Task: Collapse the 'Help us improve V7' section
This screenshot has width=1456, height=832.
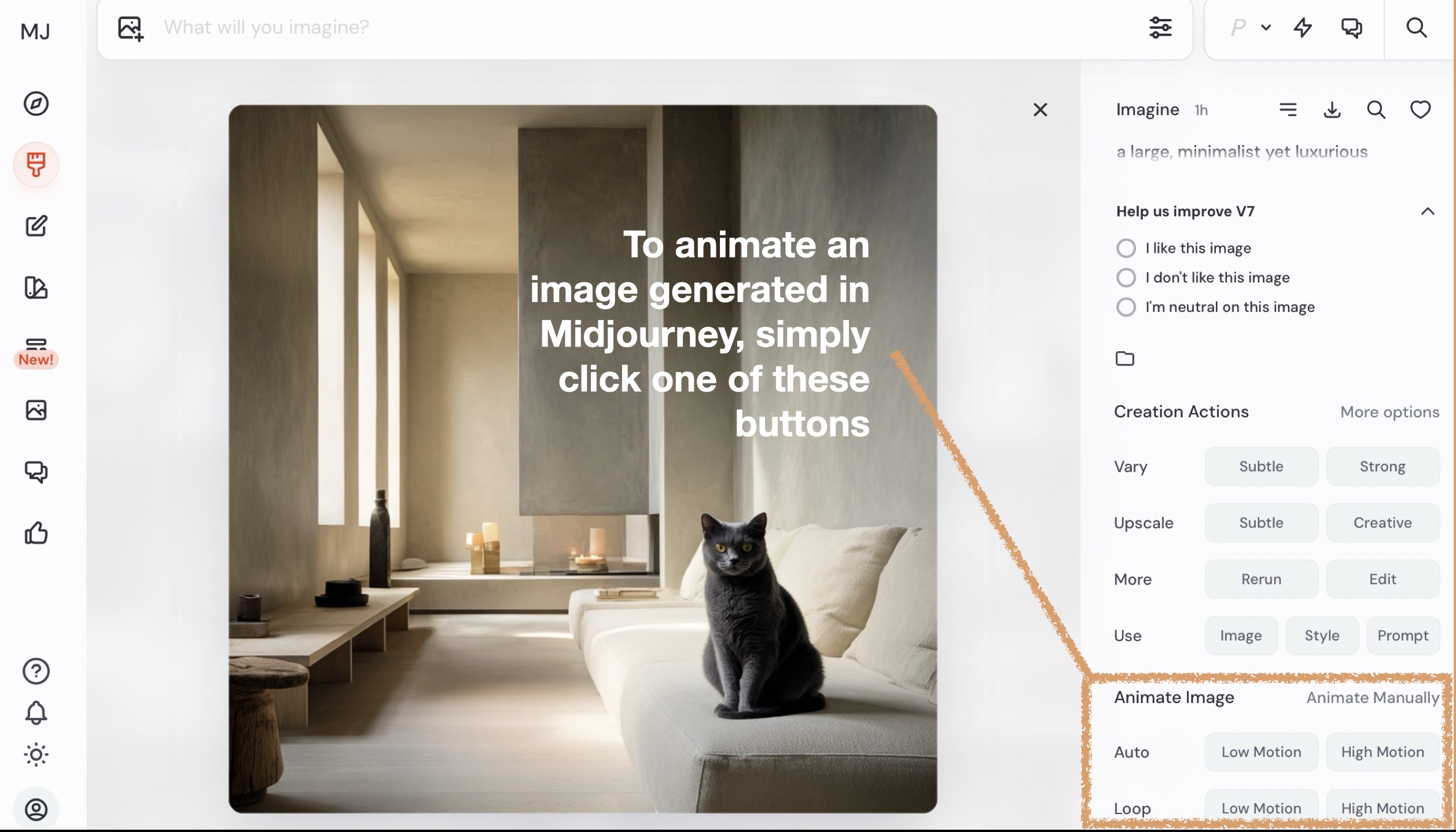Action: [1427, 212]
